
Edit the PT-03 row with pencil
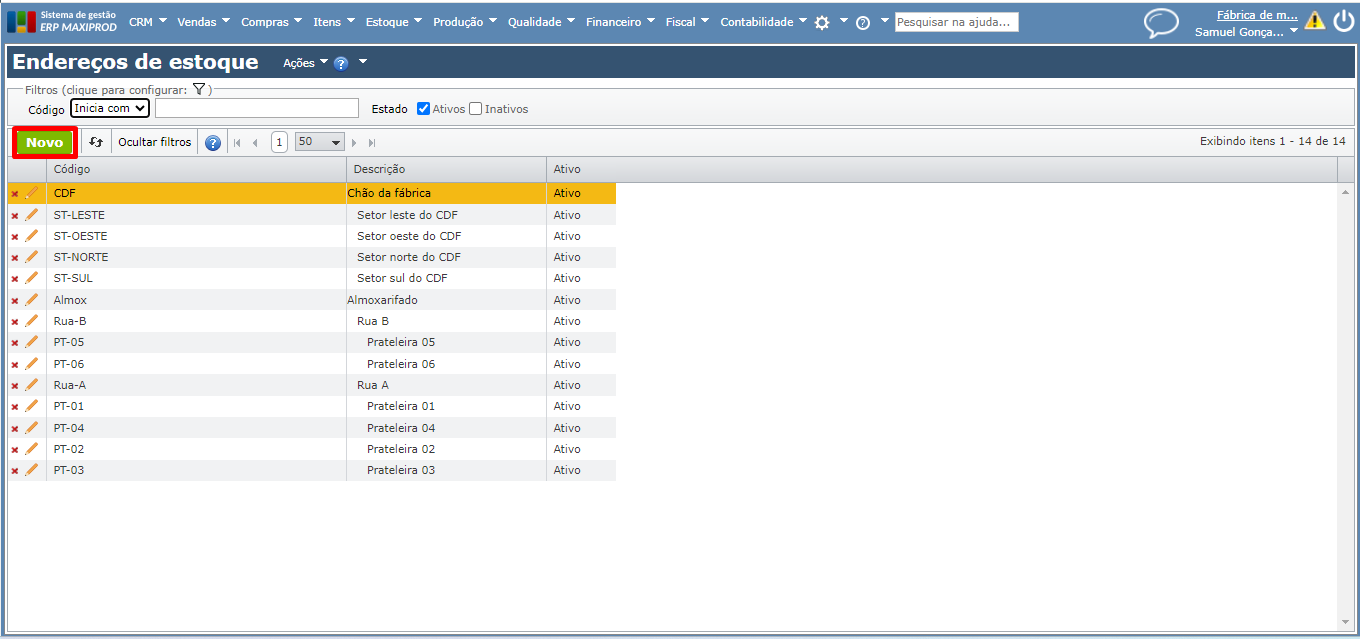(x=32, y=470)
